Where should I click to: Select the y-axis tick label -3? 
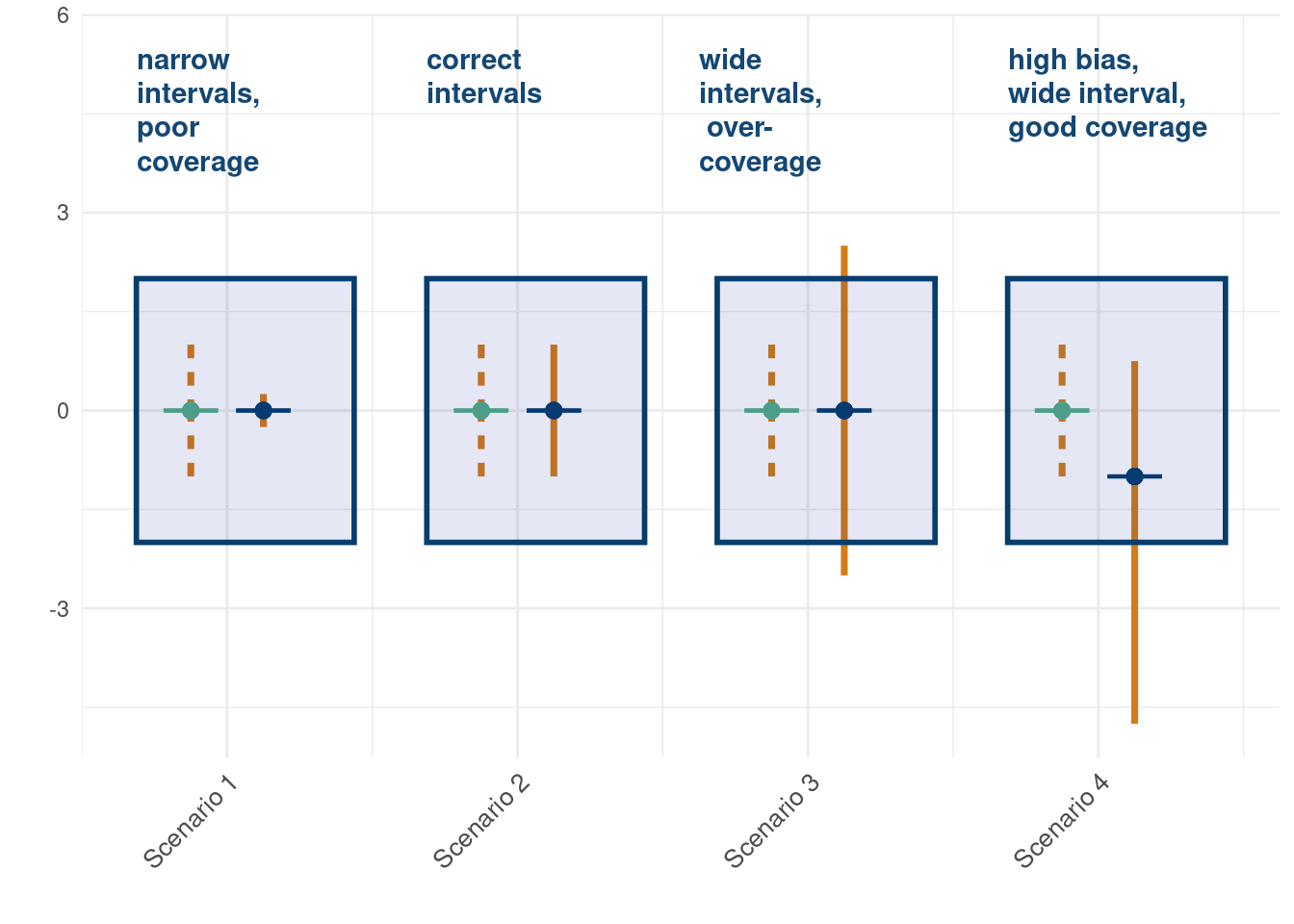60,609
